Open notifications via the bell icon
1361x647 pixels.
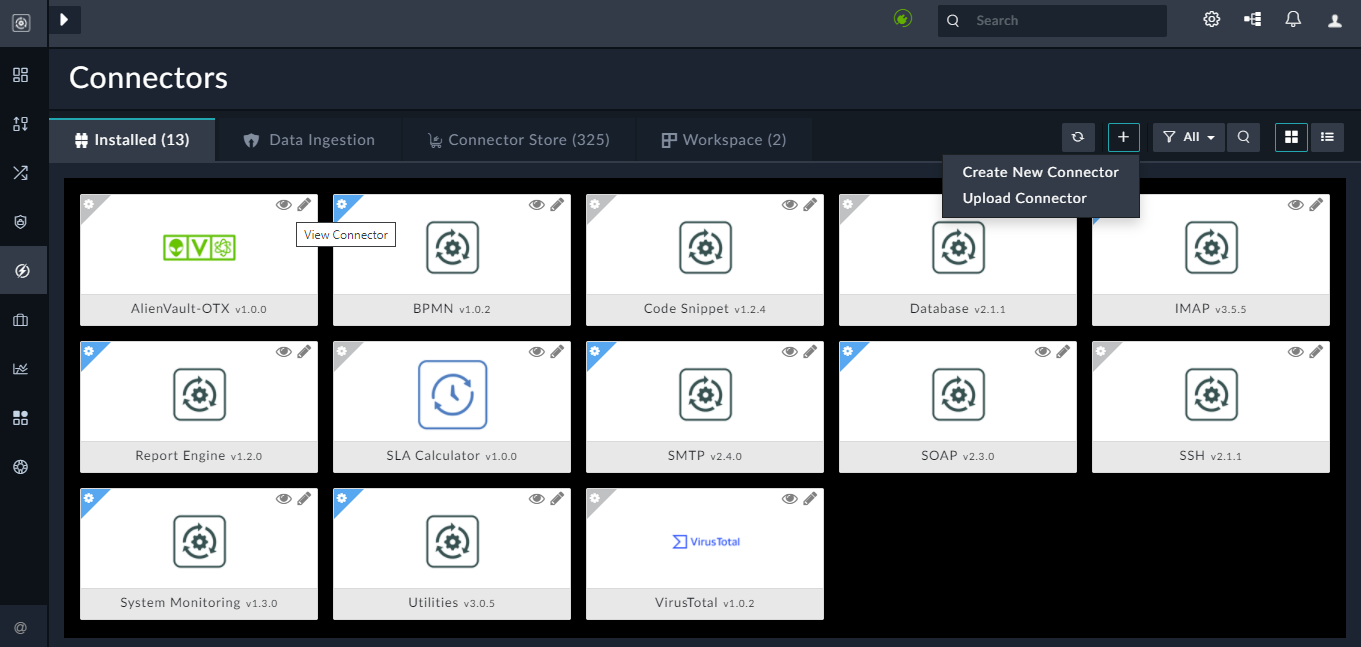pyautogui.click(x=1292, y=19)
